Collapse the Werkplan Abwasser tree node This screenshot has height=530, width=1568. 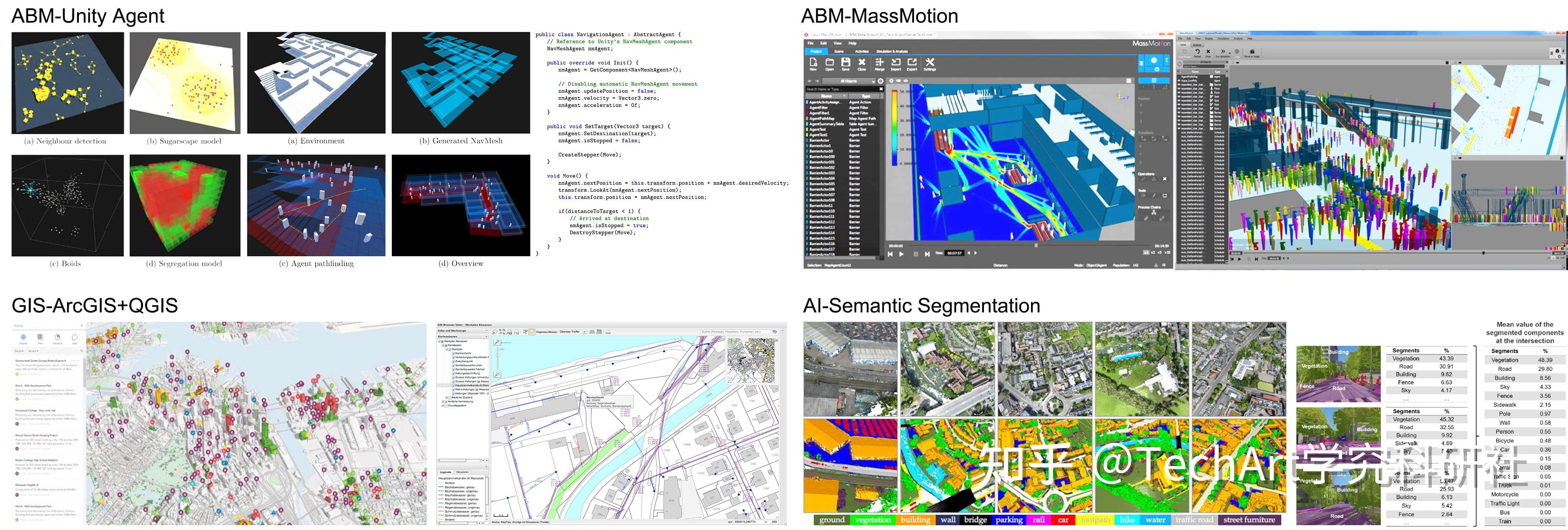pos(439,341)
